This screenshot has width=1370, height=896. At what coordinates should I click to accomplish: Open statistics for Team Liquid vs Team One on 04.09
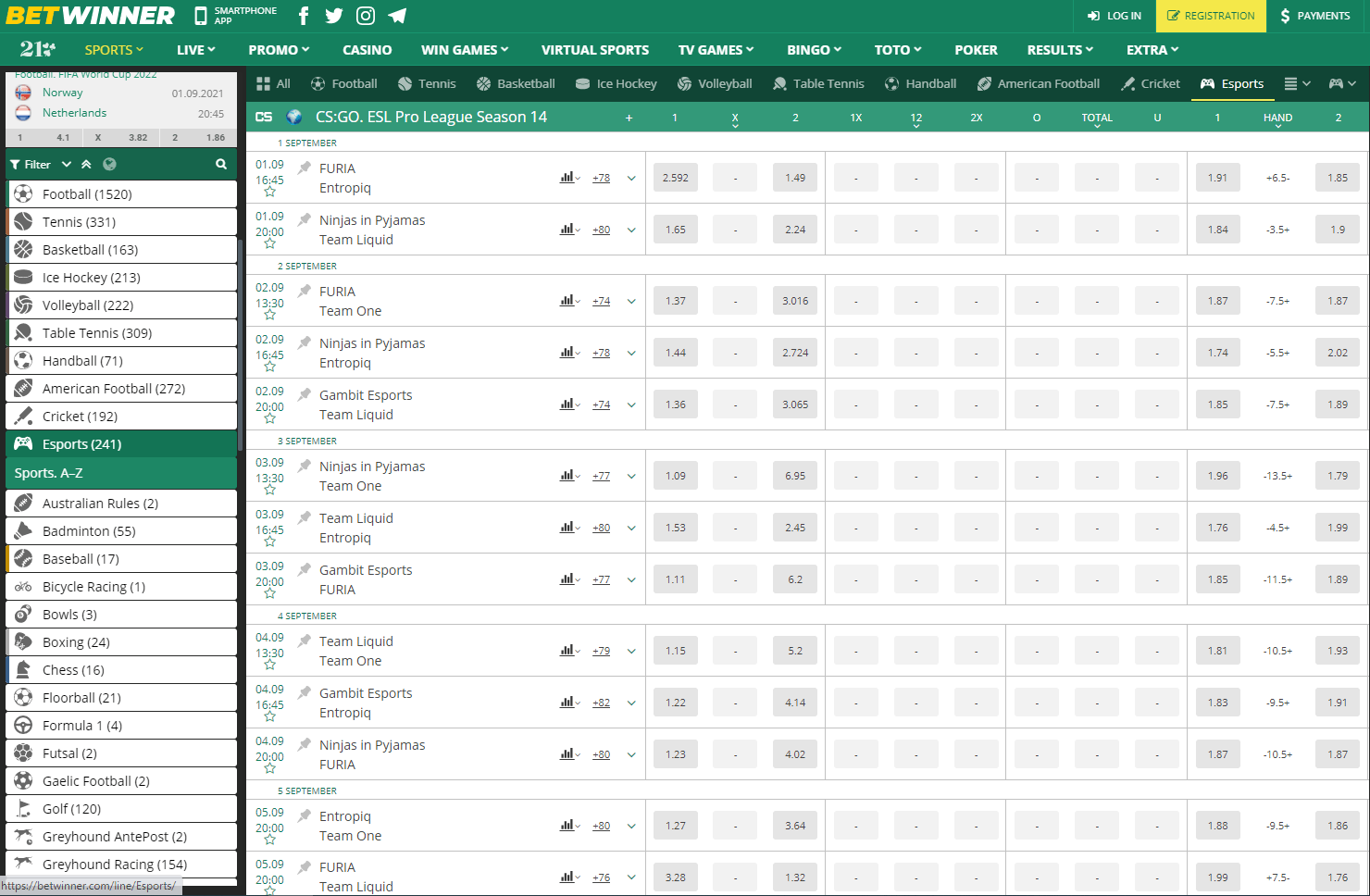(569, 651)
